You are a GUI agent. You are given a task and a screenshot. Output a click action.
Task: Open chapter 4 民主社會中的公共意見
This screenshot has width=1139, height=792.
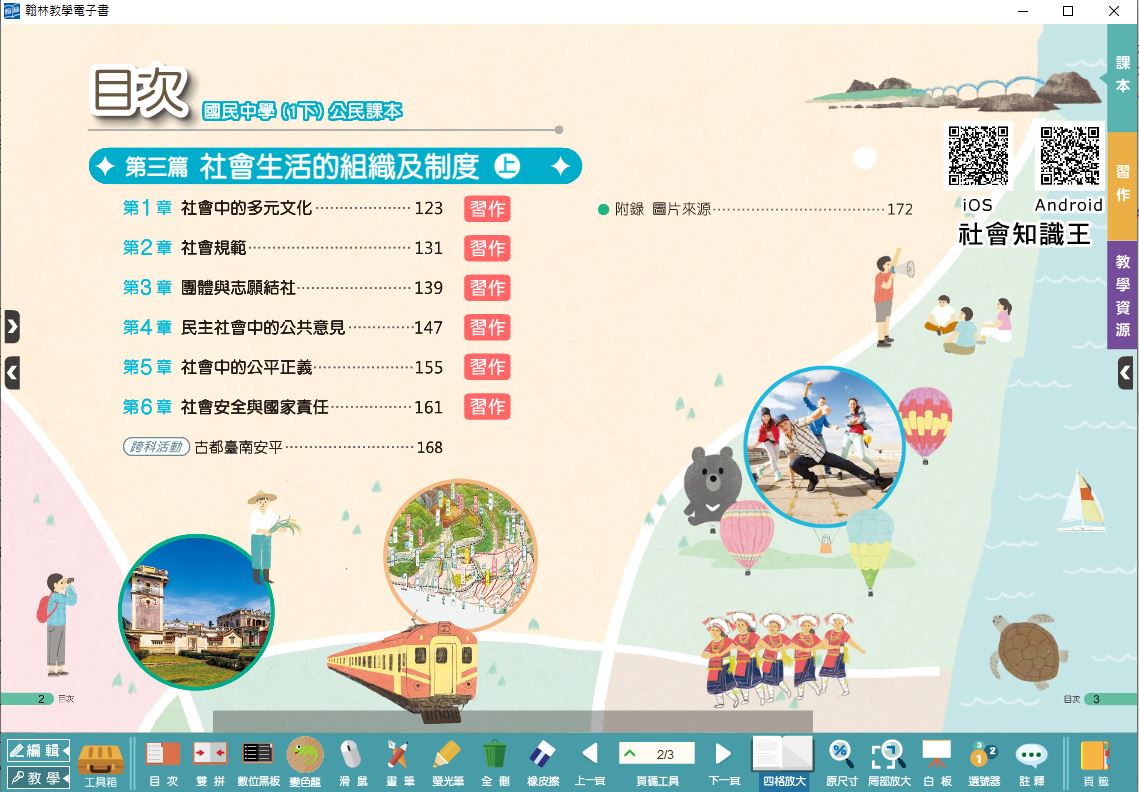coord(263,327)
